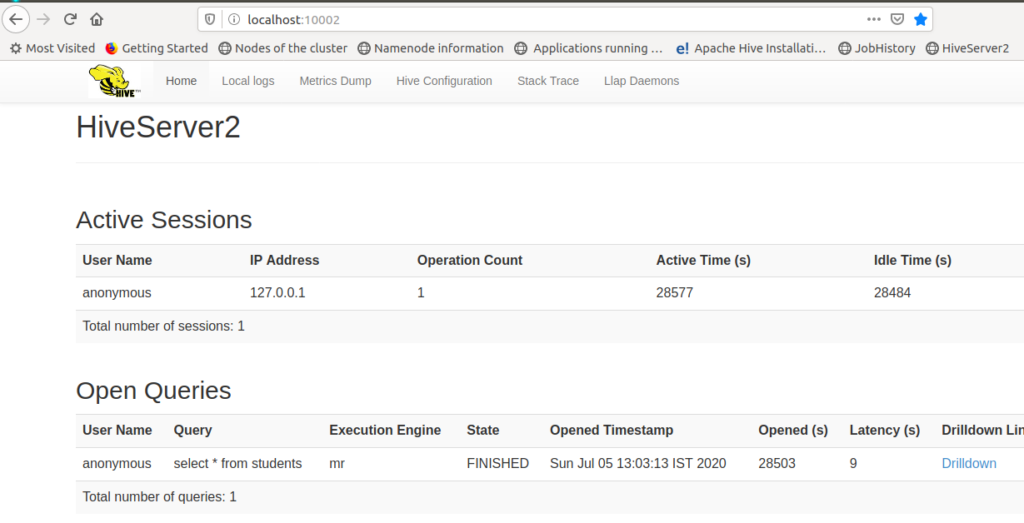The height and width of the screenshot is (523, 1024).
Task: Open the browser home page icon
Action: 97,19
